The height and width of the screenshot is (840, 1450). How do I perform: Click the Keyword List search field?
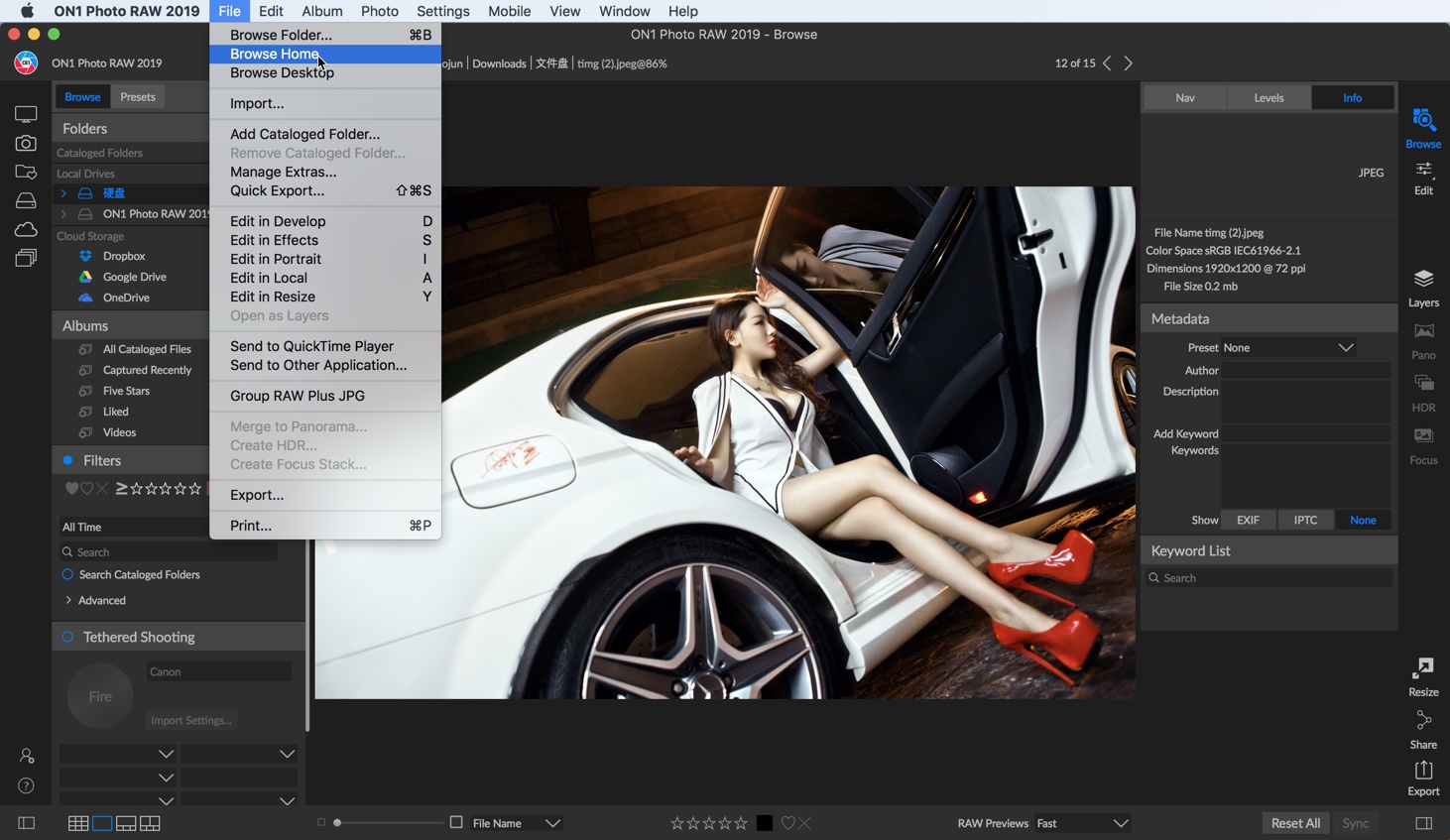[x=1269, y=578]
